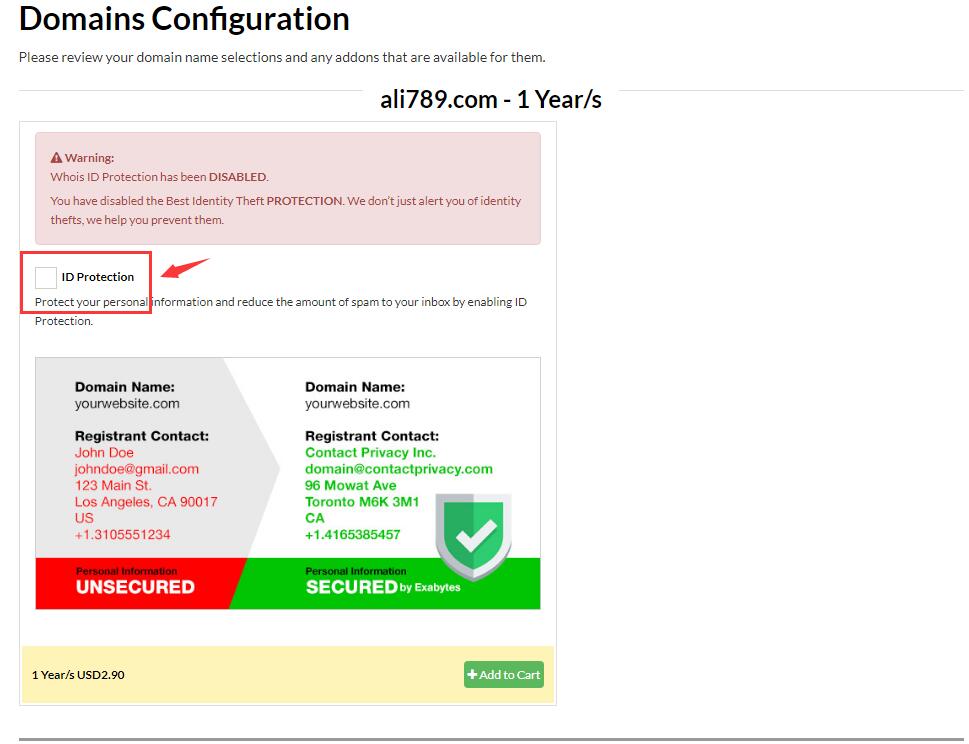Click the warning triangle icon

click(x=56, y=158)
